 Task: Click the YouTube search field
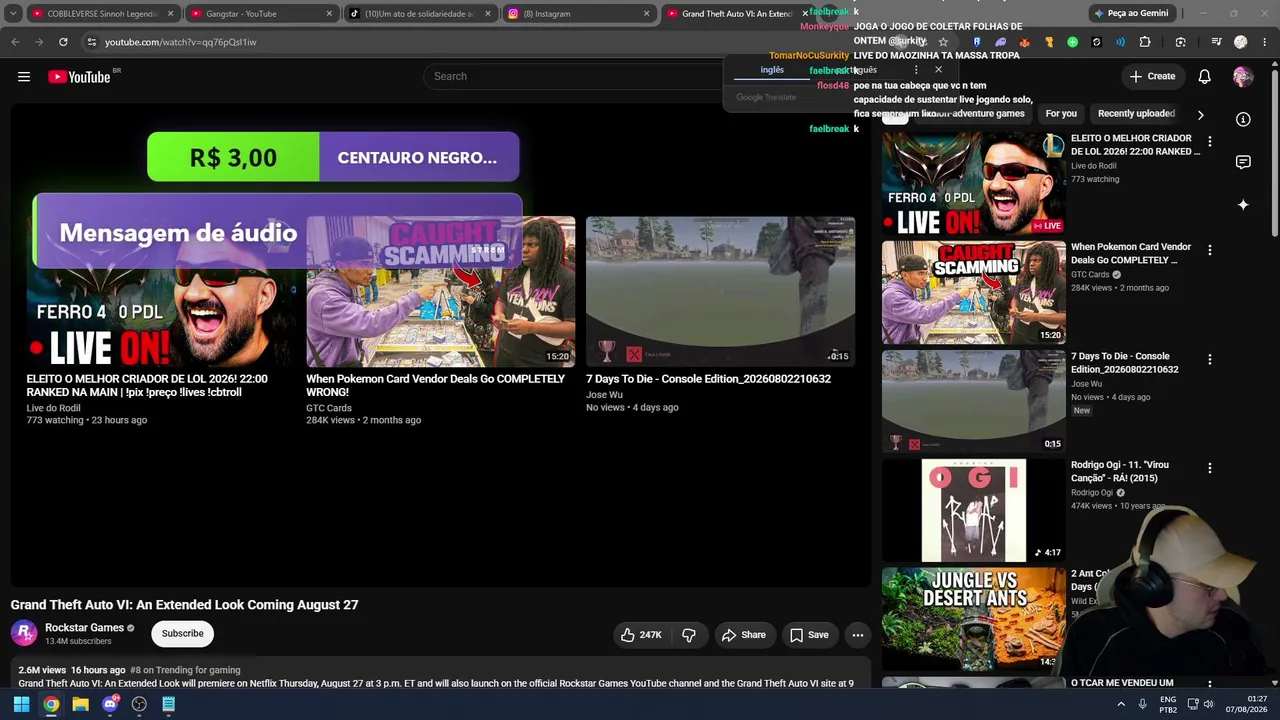click(575, 76)
